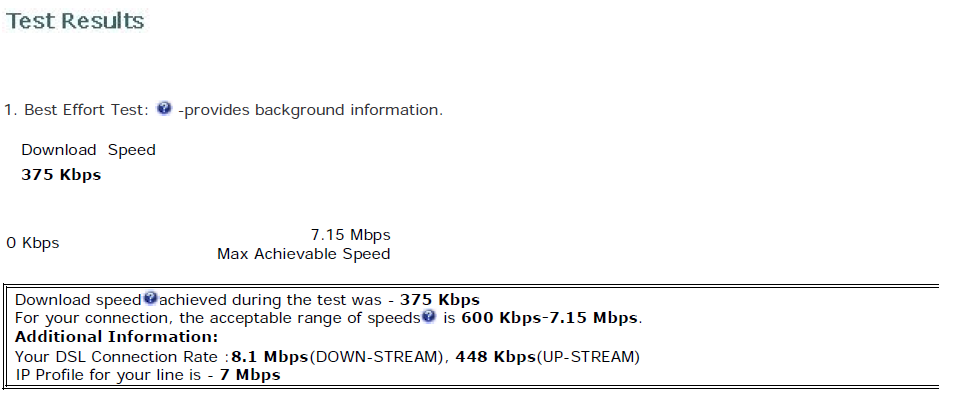This screenshot has width=958, height=404.
Task: Click '-provides background information.' text
Action: tap(310, 110)
